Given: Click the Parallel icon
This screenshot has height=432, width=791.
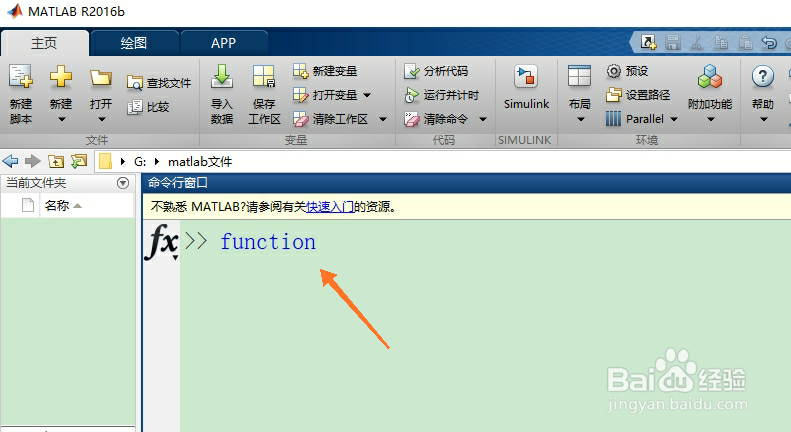Looking at the screenshot, I should (613, 119).
